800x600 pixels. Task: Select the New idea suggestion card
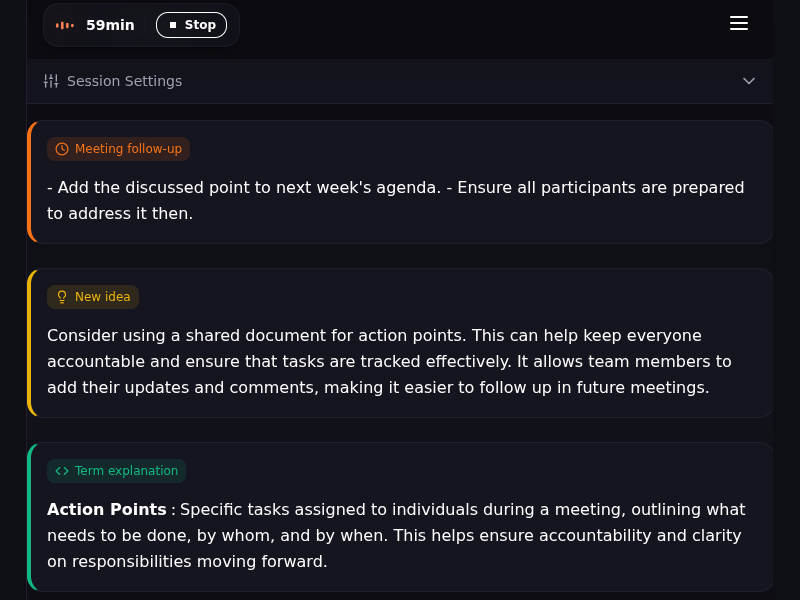[x=400, y=343]
